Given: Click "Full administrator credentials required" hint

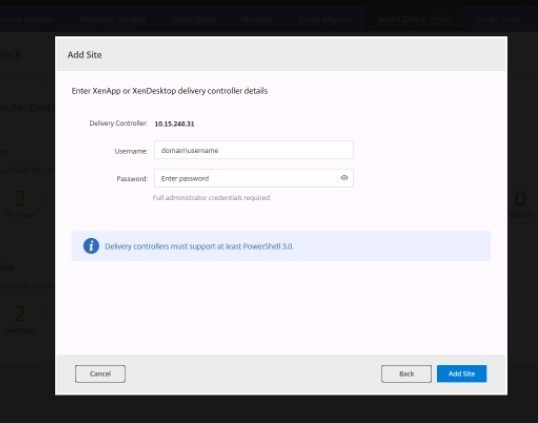Looking at the screenshot, I should [x=211, y=198].
